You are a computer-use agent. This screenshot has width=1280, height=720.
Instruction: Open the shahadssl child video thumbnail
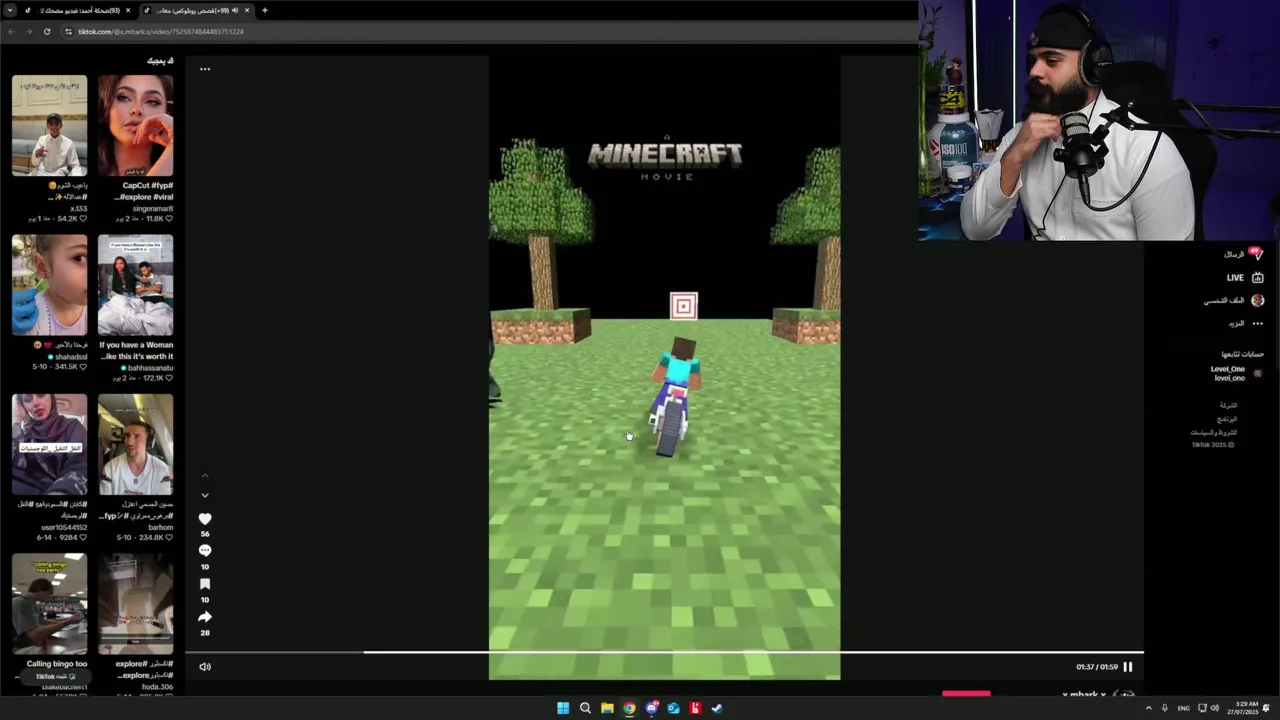pos(49,285)
